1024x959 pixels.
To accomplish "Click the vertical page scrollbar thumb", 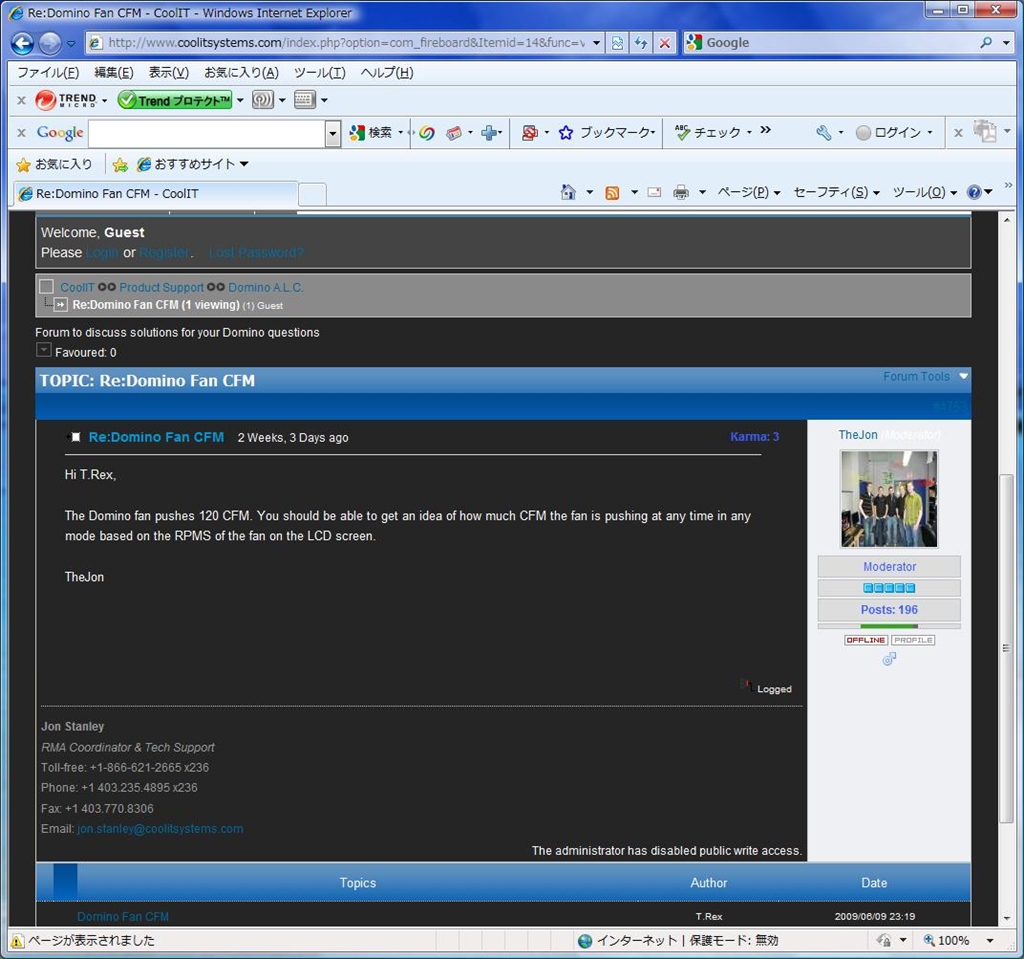I will click(x=1006, y=649).
